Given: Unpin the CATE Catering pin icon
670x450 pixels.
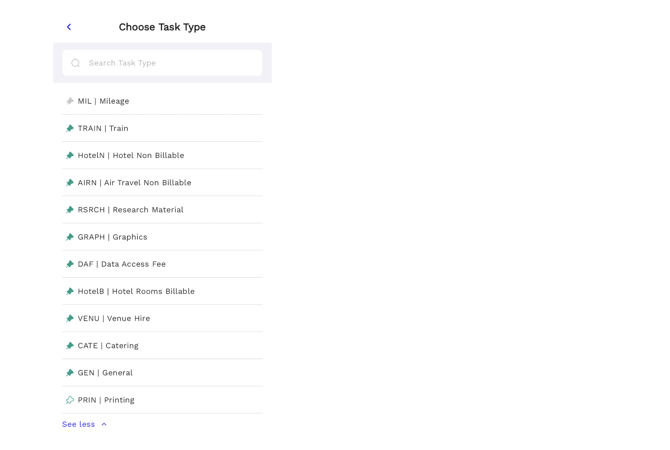Looking at the screenshot, I should [70, 346].
